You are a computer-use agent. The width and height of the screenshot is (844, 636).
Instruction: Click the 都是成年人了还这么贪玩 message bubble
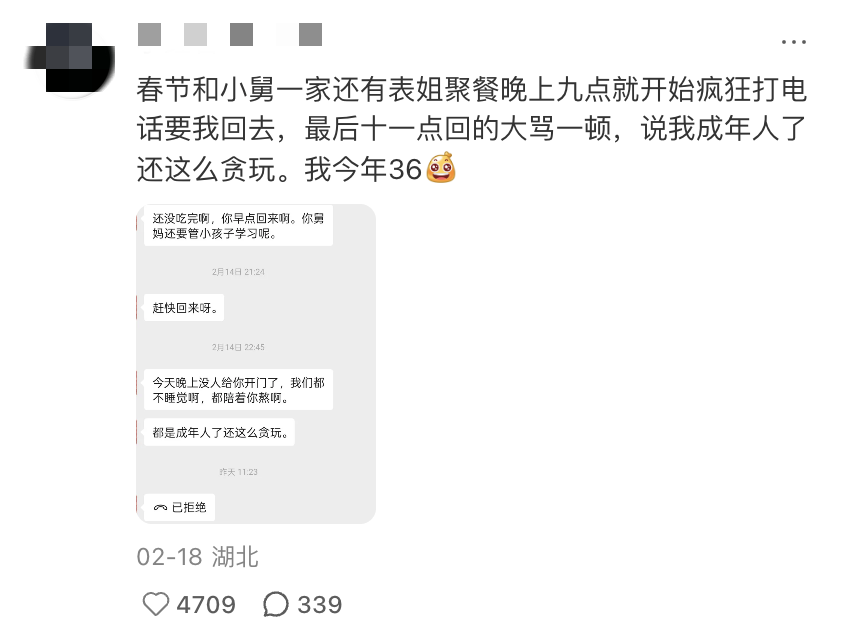tap(219, 432)
